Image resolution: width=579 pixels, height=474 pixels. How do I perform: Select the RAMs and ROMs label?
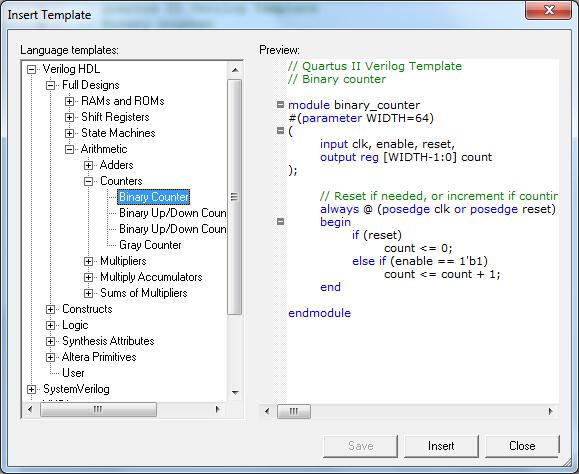coord(123,101)
